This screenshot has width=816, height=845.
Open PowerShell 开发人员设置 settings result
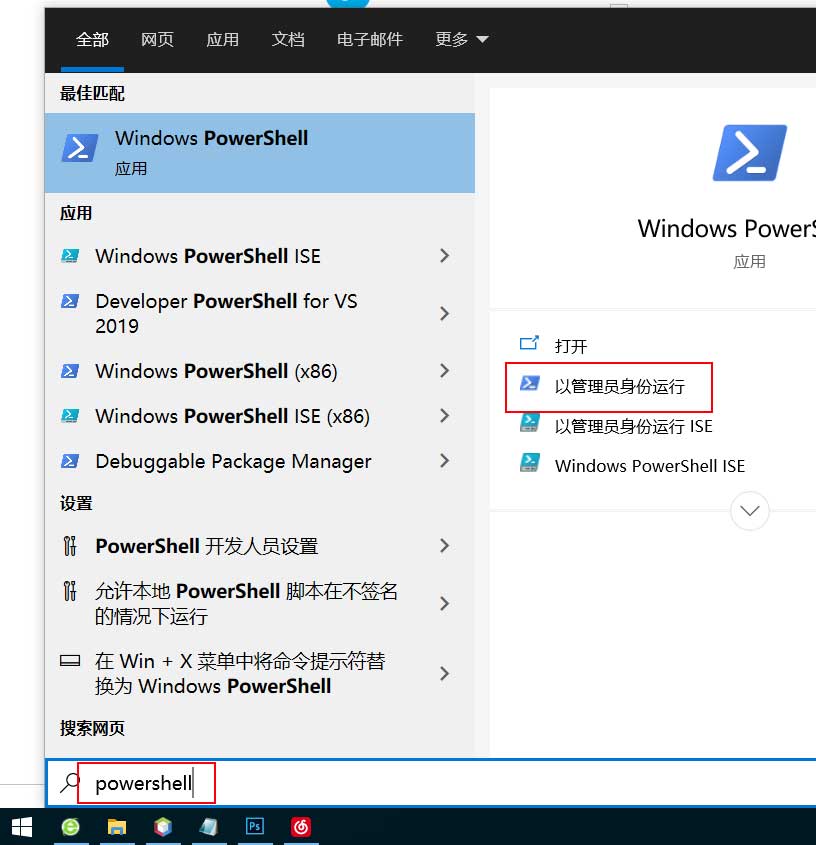point(260,546)
